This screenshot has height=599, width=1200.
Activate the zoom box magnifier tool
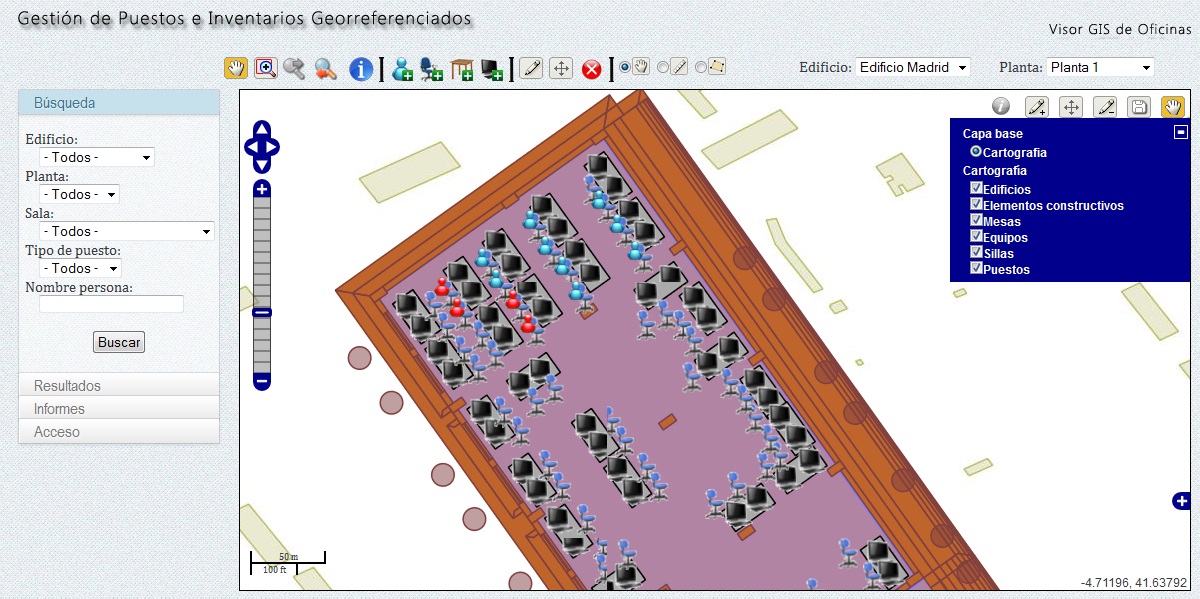tap(265, 68)
